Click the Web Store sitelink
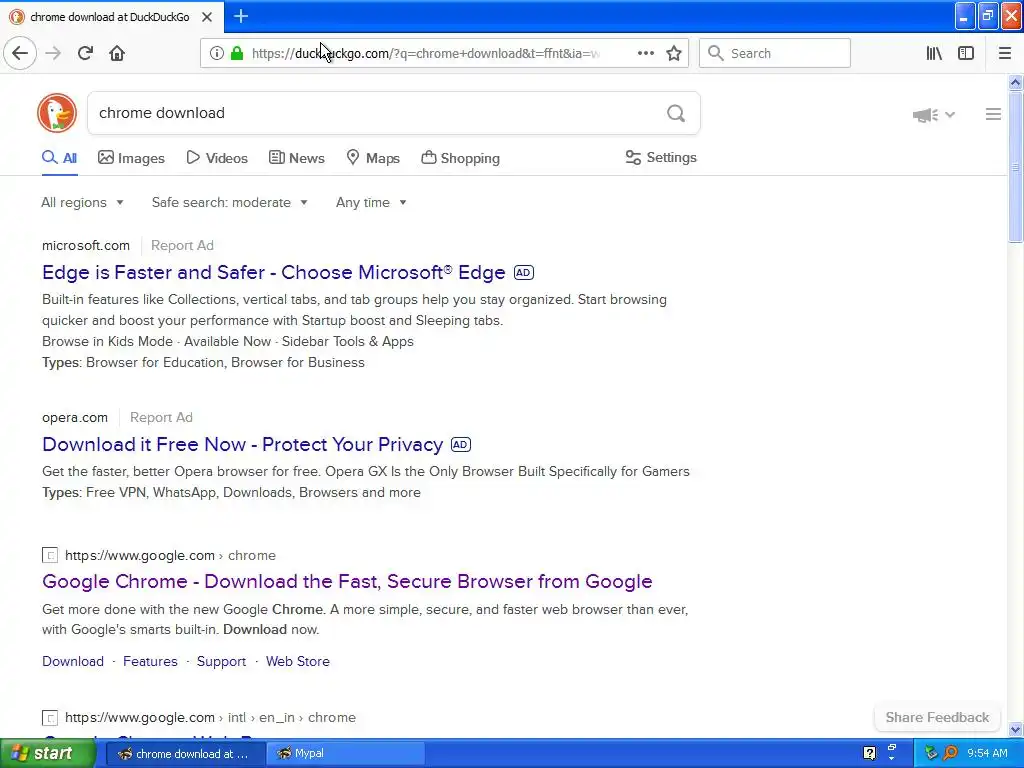Screen dimensions: 1024x768 pos(298,662)
